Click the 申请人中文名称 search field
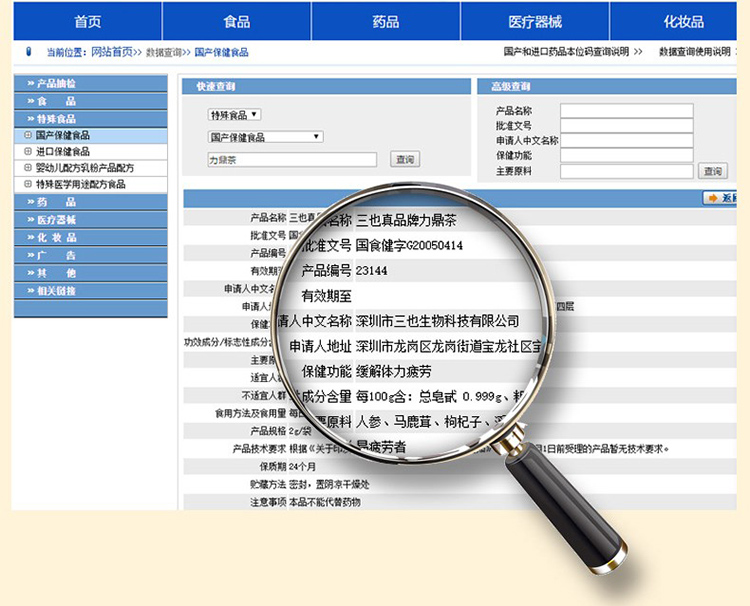The image size is (750, 606). pyautogui.click(x=627, y=141)
